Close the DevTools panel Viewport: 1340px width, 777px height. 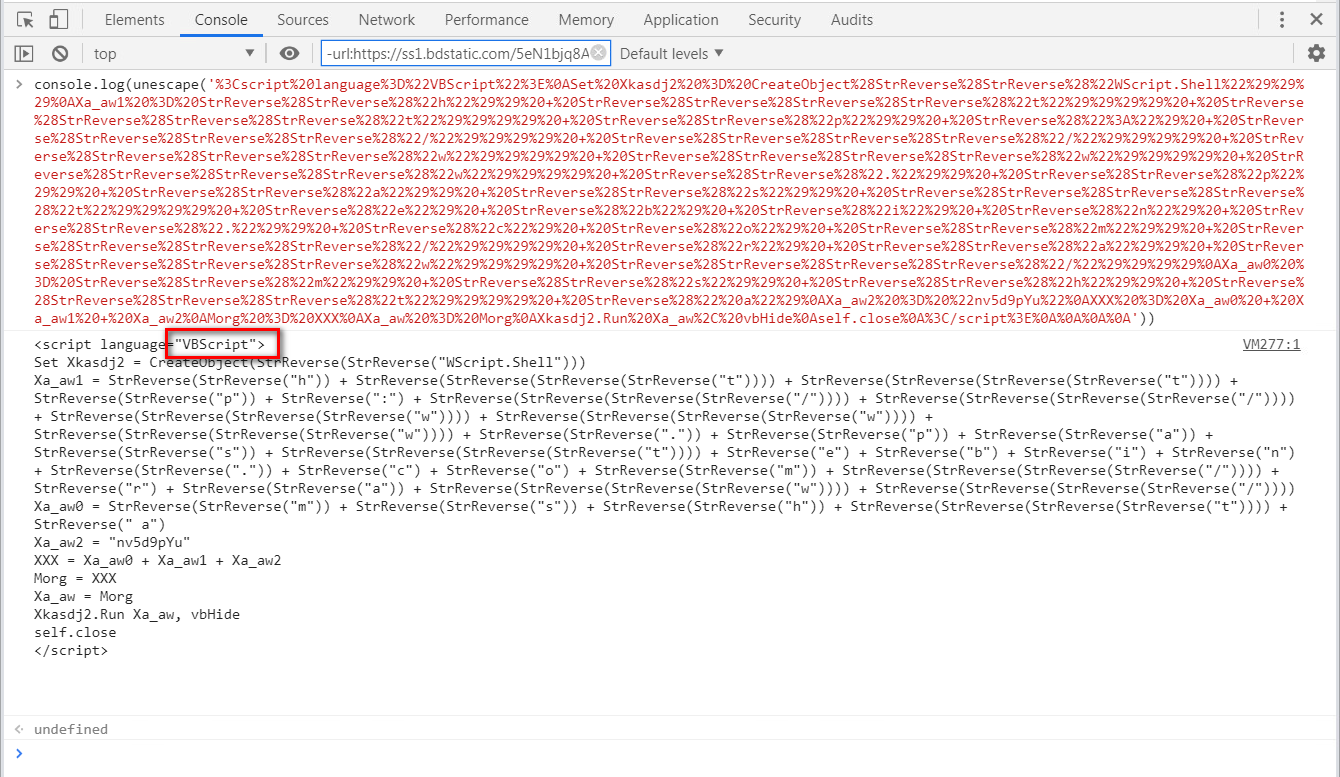1316,20
